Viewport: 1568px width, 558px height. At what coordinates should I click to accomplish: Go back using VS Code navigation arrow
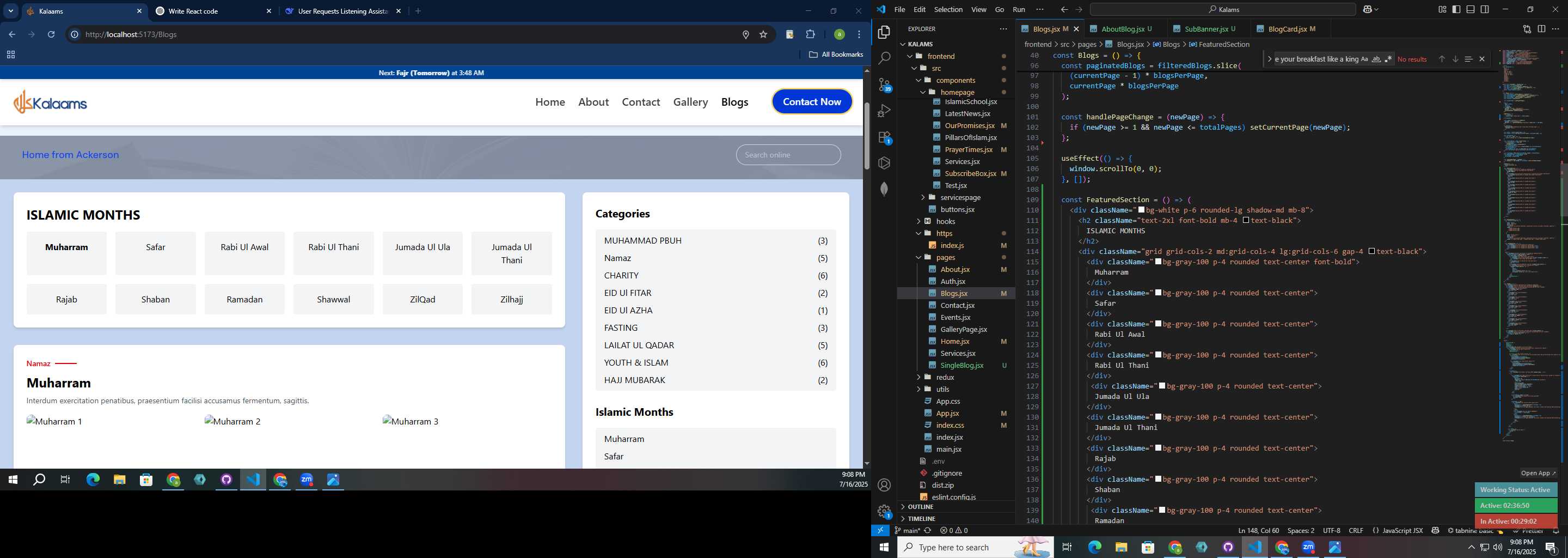(x=1064, y=10)
